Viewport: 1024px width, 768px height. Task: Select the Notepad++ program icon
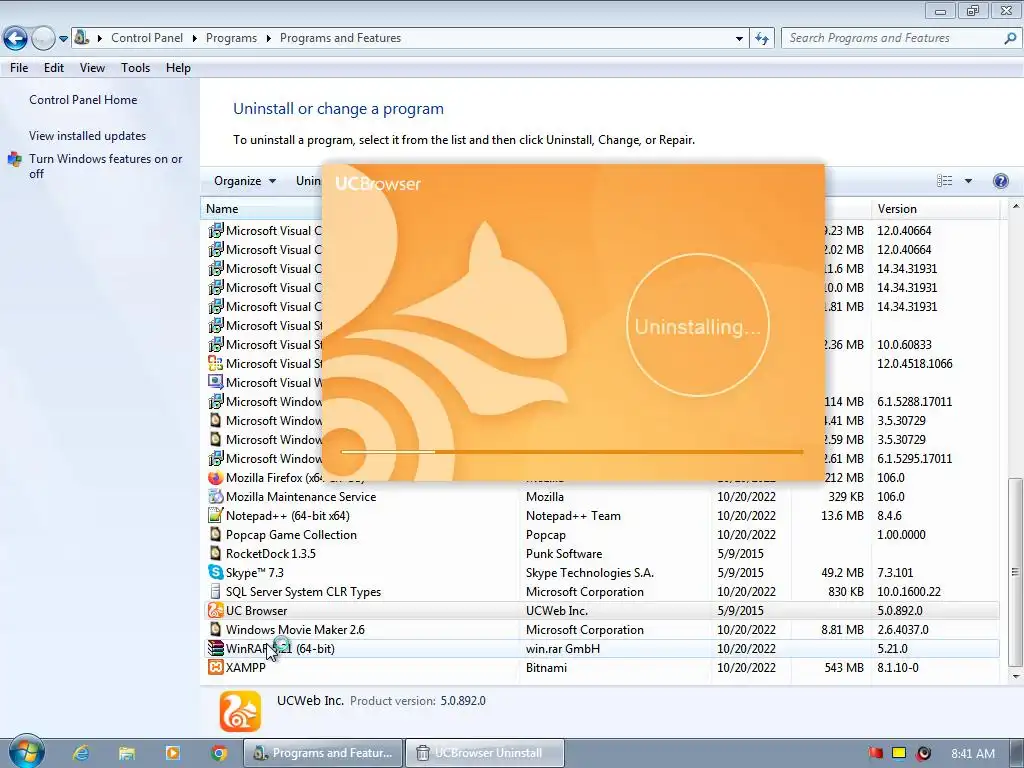(215, 516)
